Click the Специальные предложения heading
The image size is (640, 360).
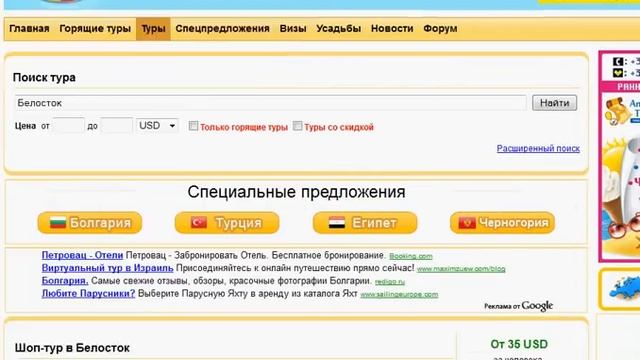296,192
